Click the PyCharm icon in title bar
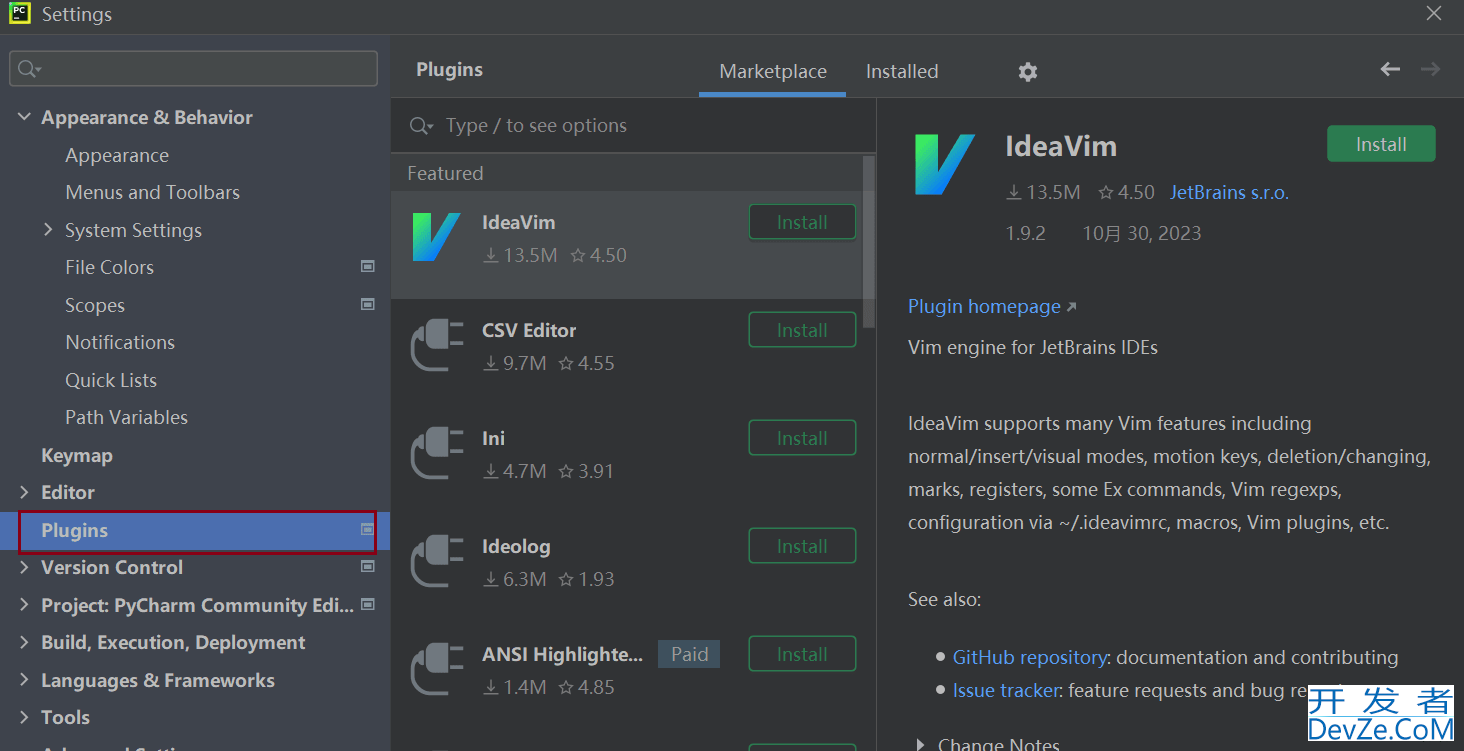Screen dimensions: 1464x751 [x=20, y=14]
